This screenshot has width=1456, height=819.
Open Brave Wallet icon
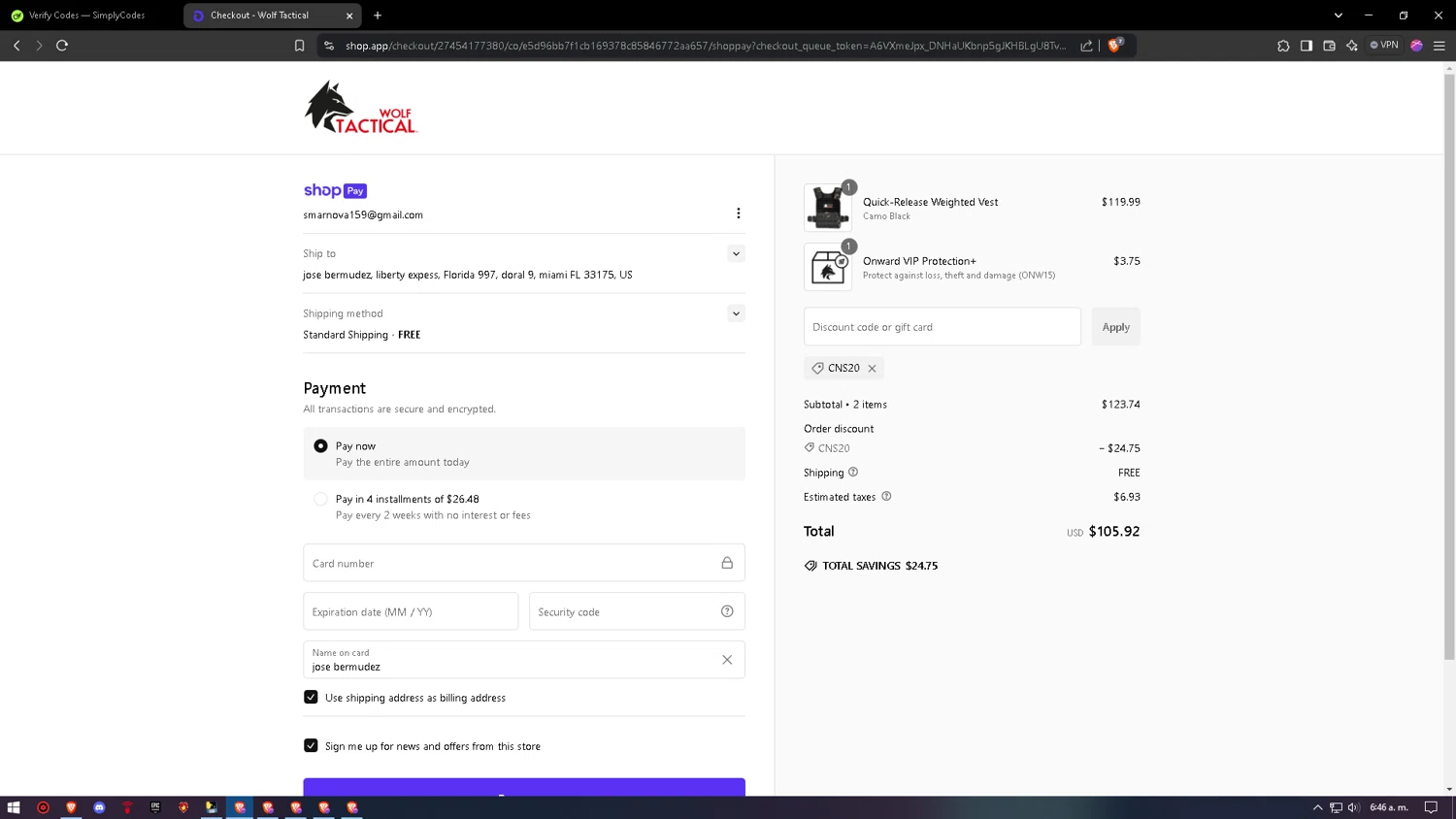pos(1329,46)
